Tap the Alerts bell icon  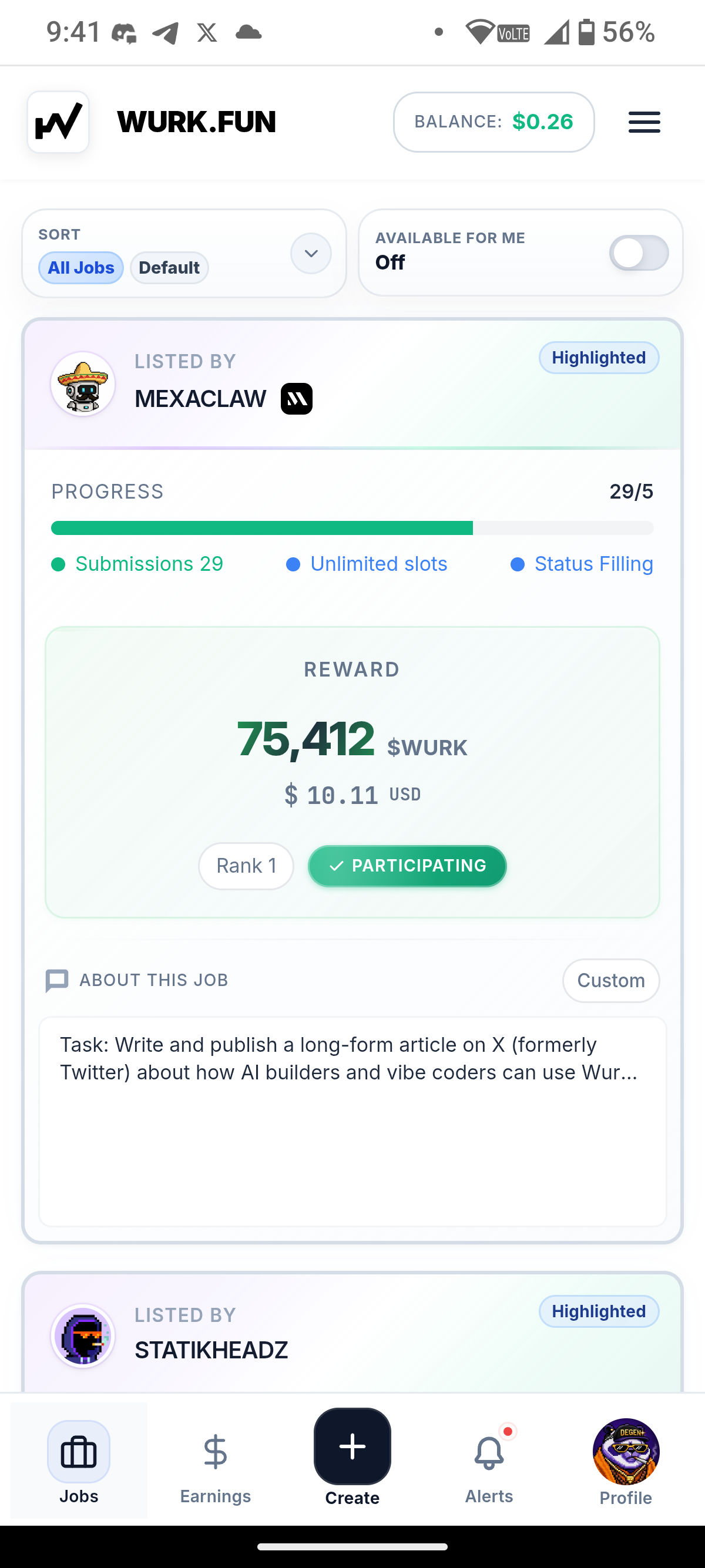489,1453
